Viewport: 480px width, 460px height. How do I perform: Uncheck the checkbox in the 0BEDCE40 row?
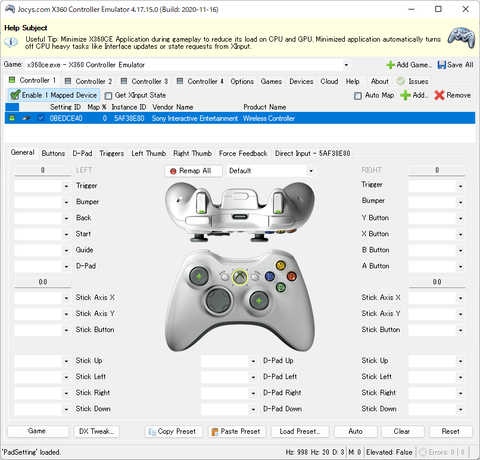click(x=41, y=118)
